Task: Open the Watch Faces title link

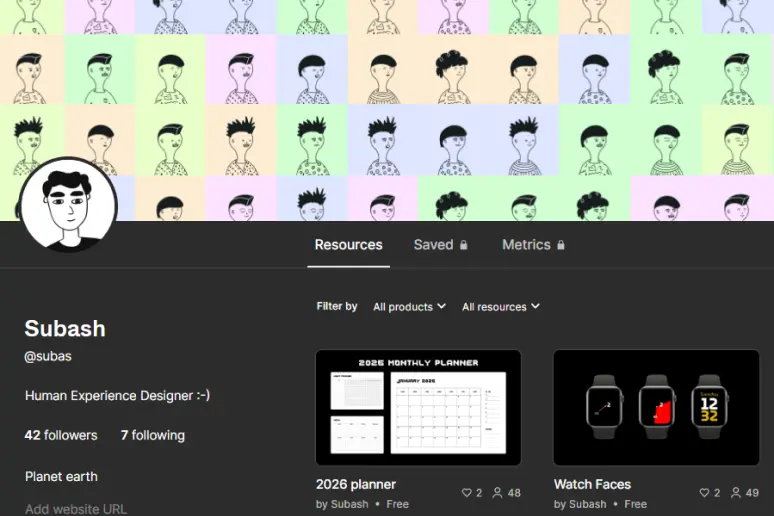Action: tap(592, 484)
